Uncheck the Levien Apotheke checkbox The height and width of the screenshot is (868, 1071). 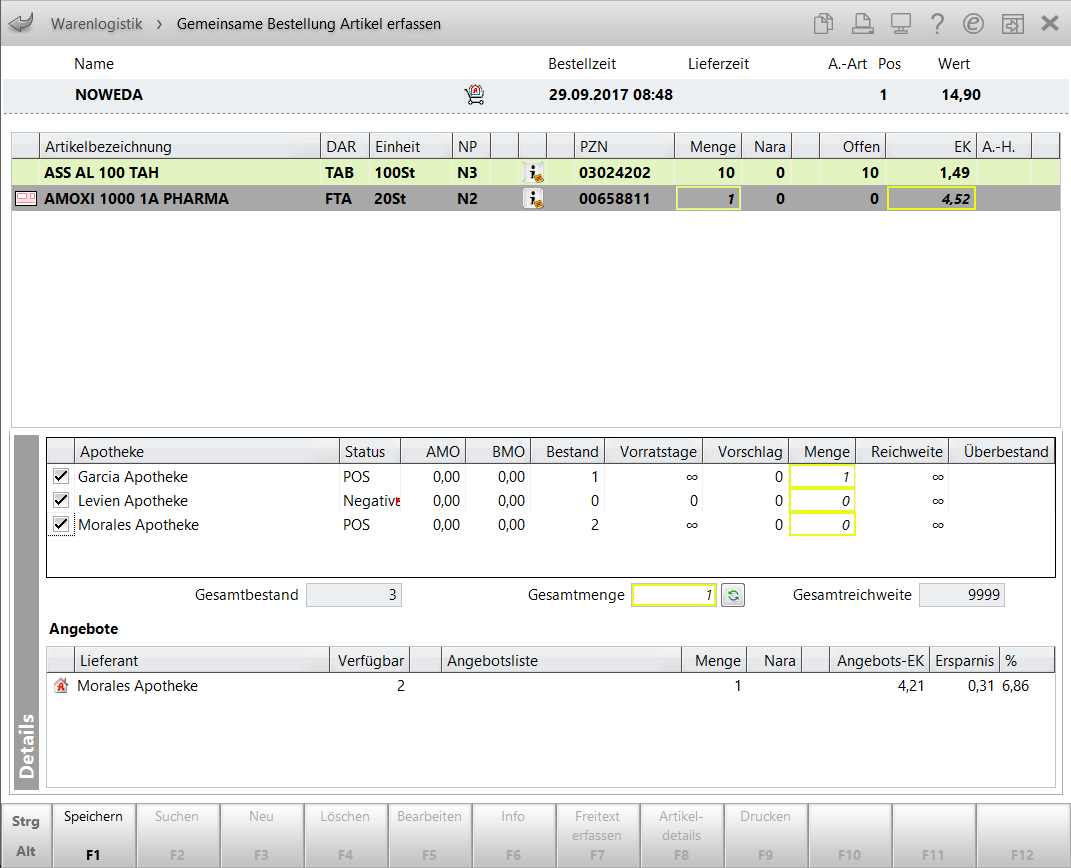(x=61, y=500)
